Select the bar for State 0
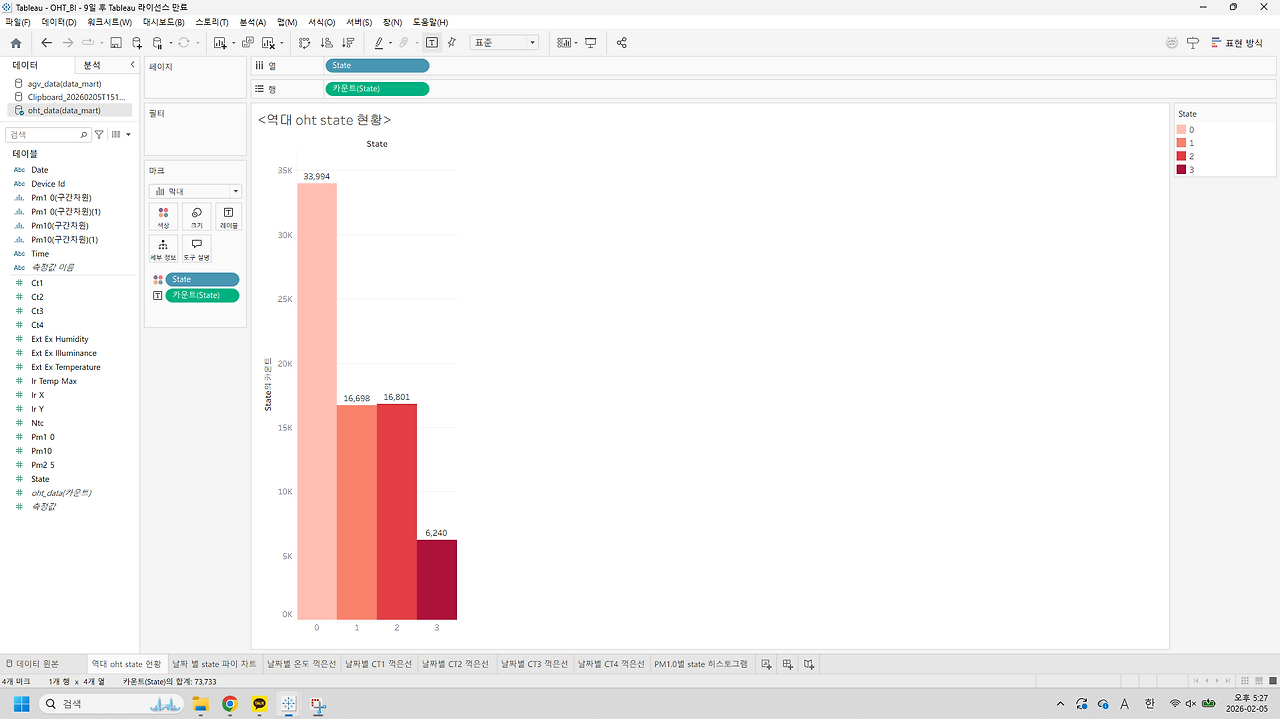 tap(316, 401)
